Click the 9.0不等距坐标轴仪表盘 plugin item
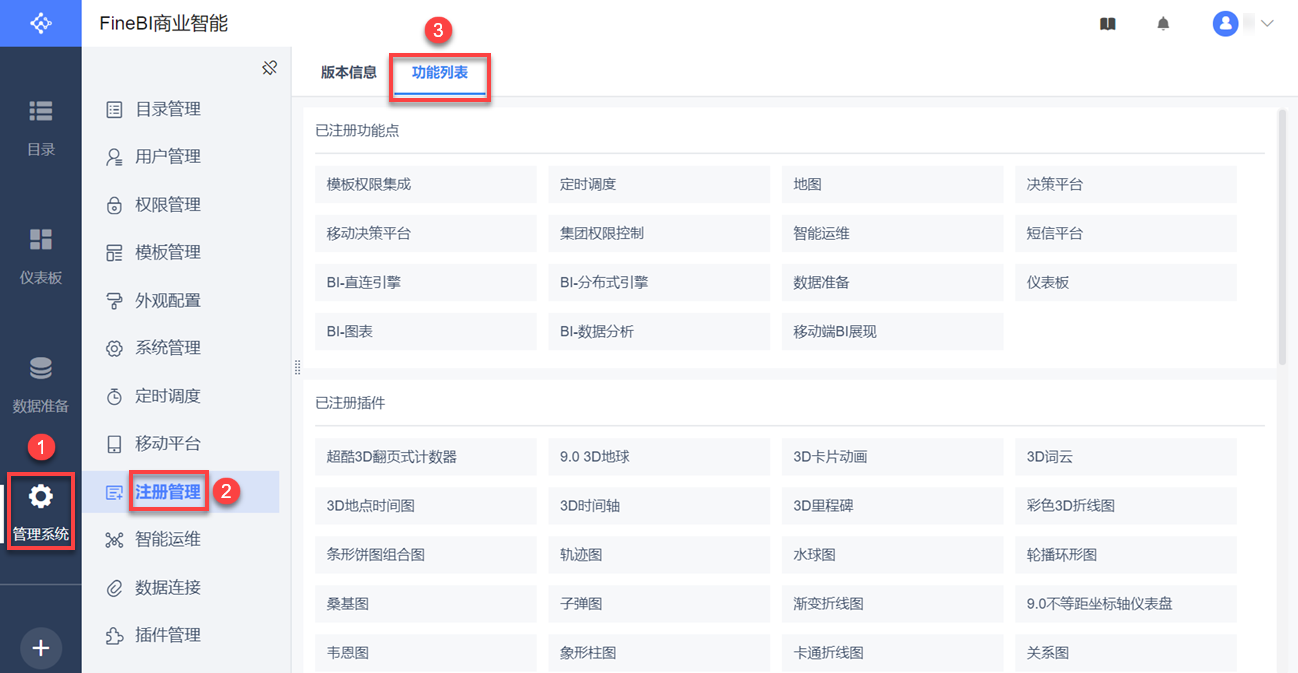Image resolution: width=1298 pixels, height=673 pixels. (x=1126, y=604)
